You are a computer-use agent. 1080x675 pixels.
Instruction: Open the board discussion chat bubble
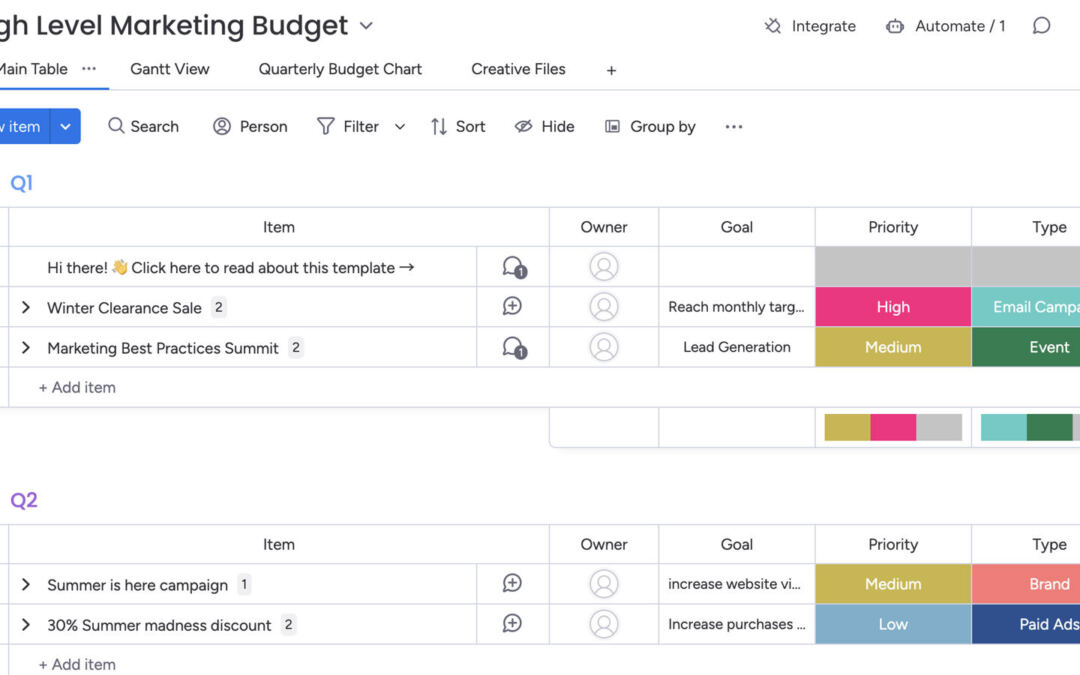point(1041,26)
